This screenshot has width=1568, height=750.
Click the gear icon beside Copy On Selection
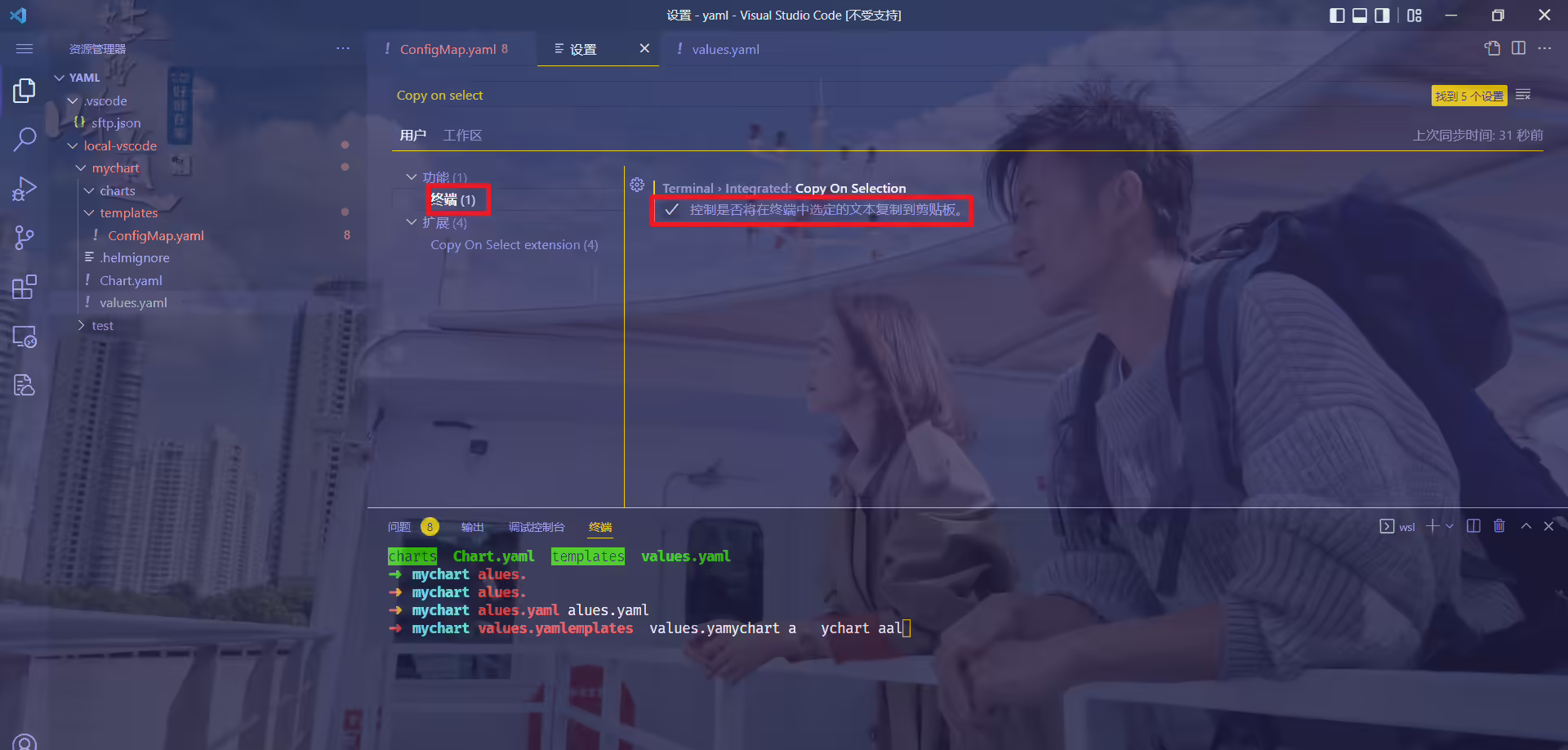pyautogui.click(x=637, y=185)
